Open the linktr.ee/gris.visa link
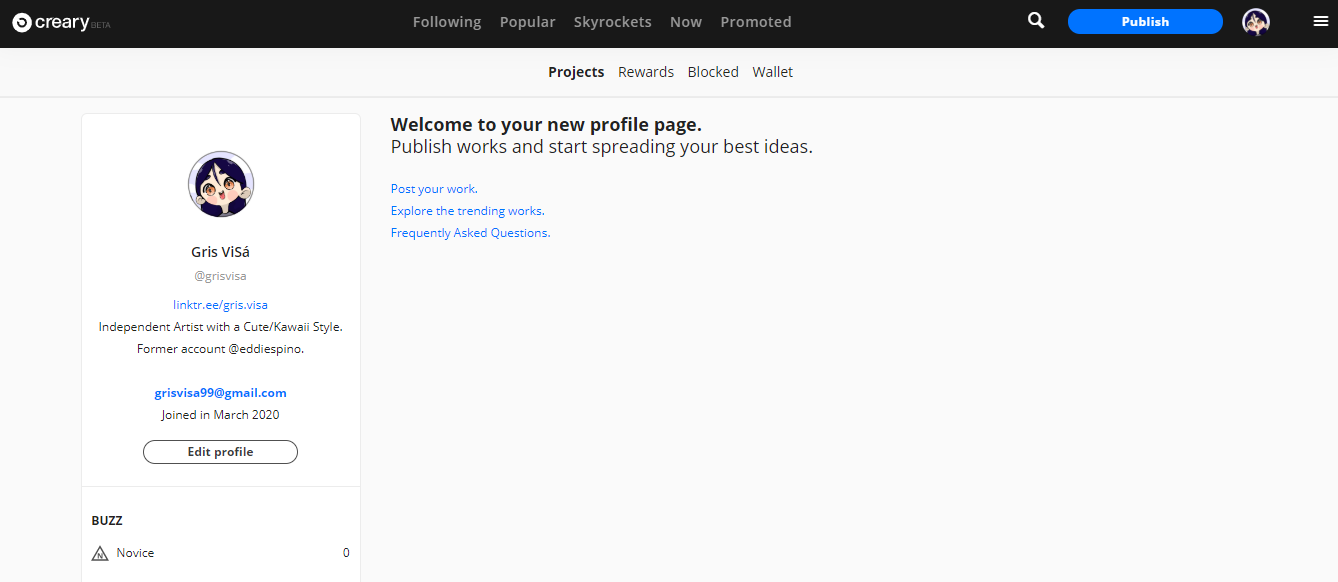 [221, 305]
